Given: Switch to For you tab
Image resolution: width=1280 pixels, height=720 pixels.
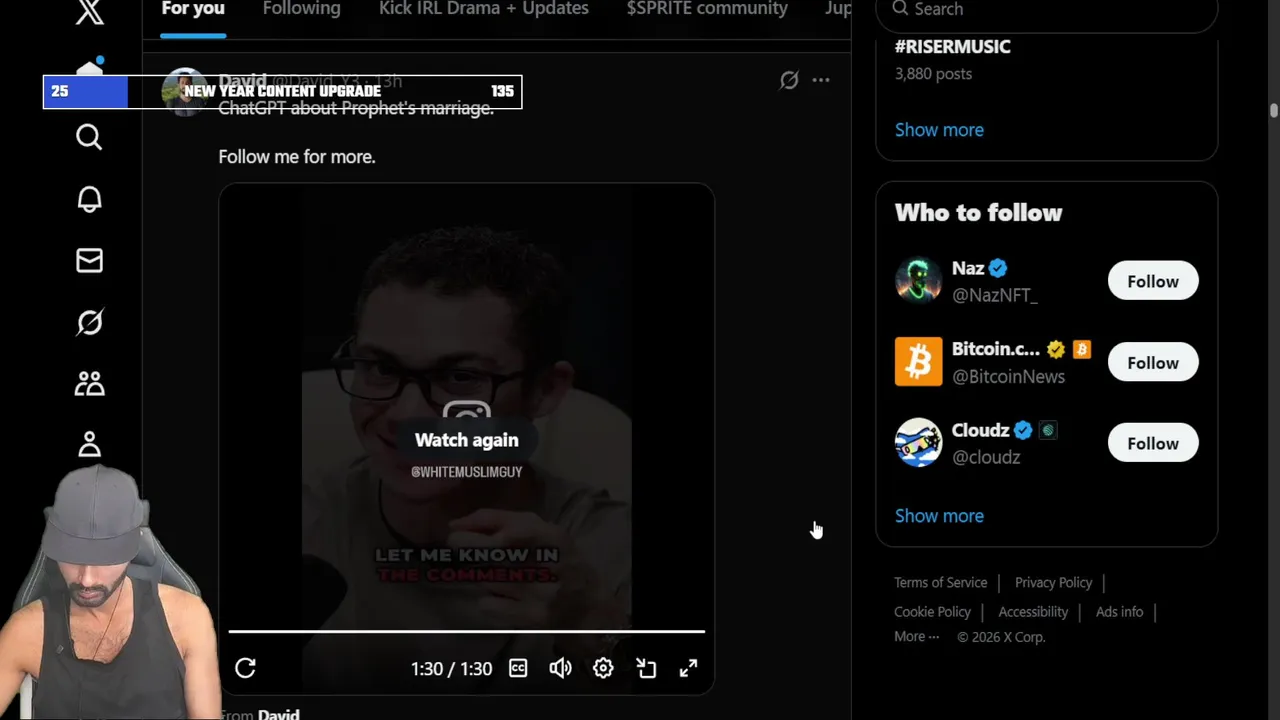Looking at the screenshot, I should point(193,9).
